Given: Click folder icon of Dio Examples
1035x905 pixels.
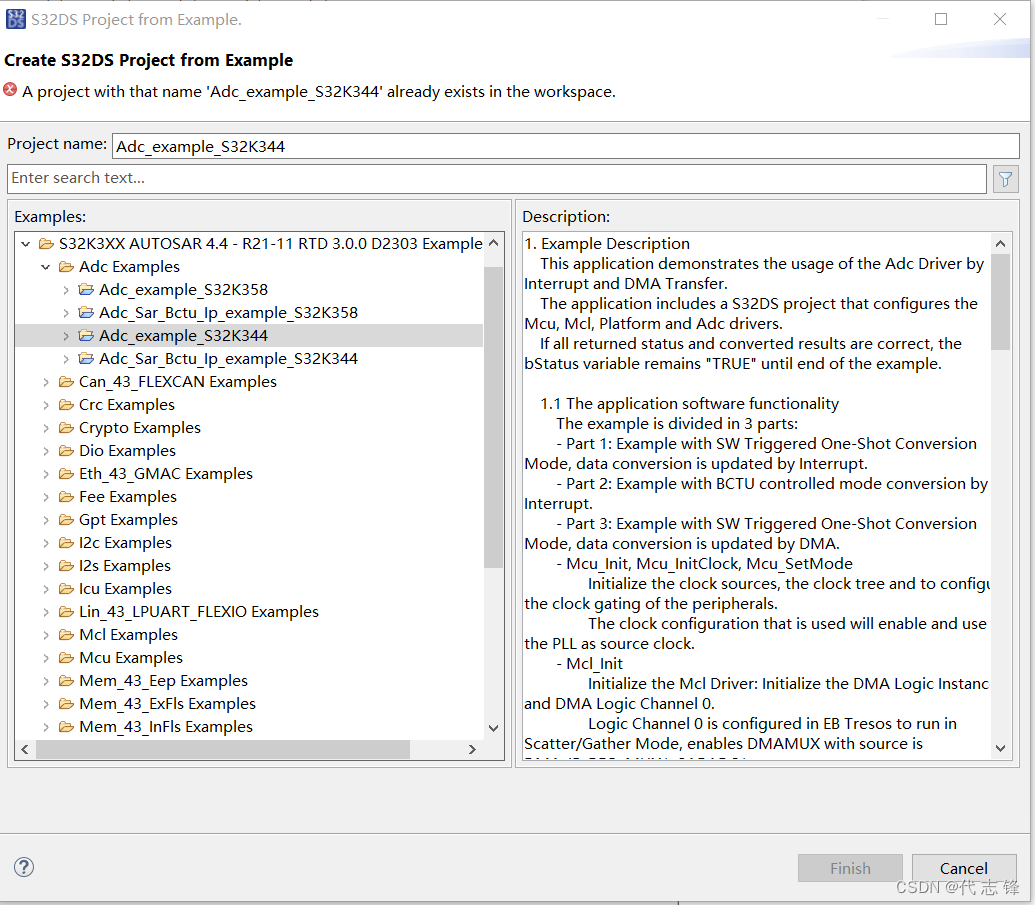Looking at the screenshot, I should [66, 450].
